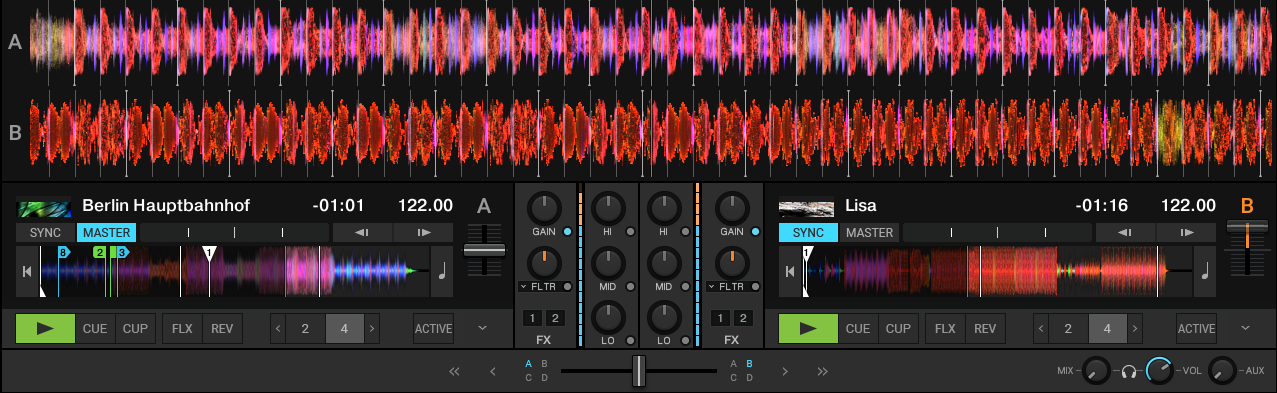Toggle ACTIVE loop on Deck A
The width and height of the screenshot is (1277, 393).
[x=434, y=328]
